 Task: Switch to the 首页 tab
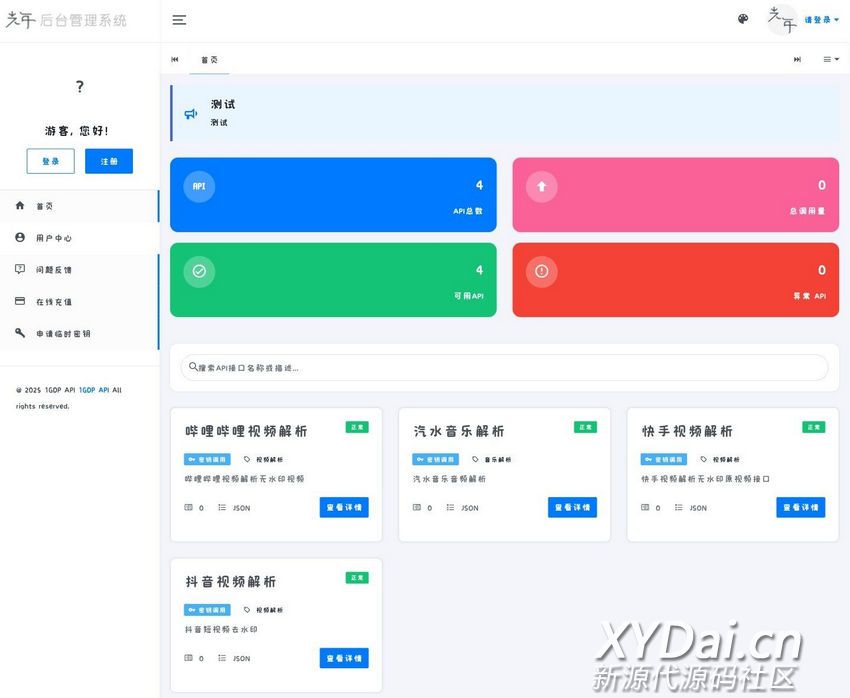click(x=209, y=60)
